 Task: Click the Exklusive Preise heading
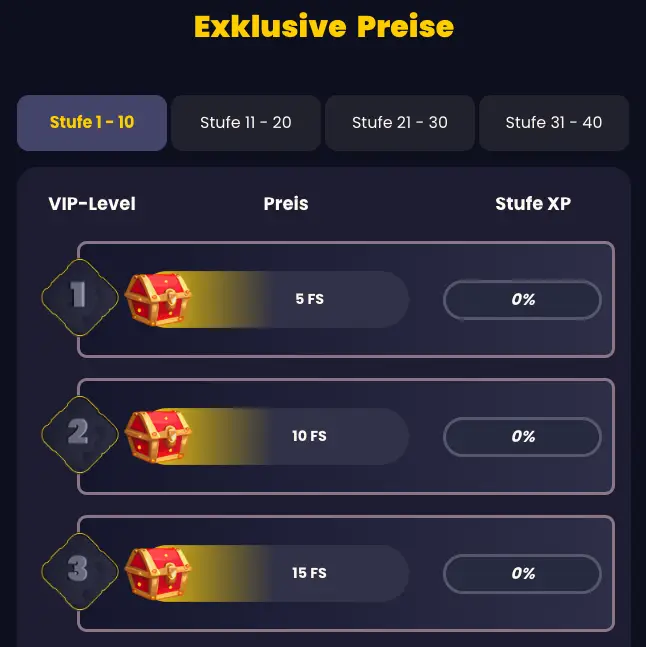(x=324, y=26)
